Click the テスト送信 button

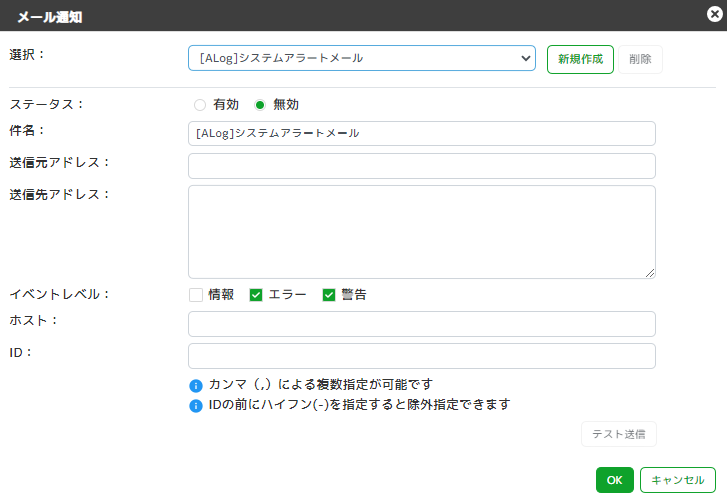coord(619,434)
